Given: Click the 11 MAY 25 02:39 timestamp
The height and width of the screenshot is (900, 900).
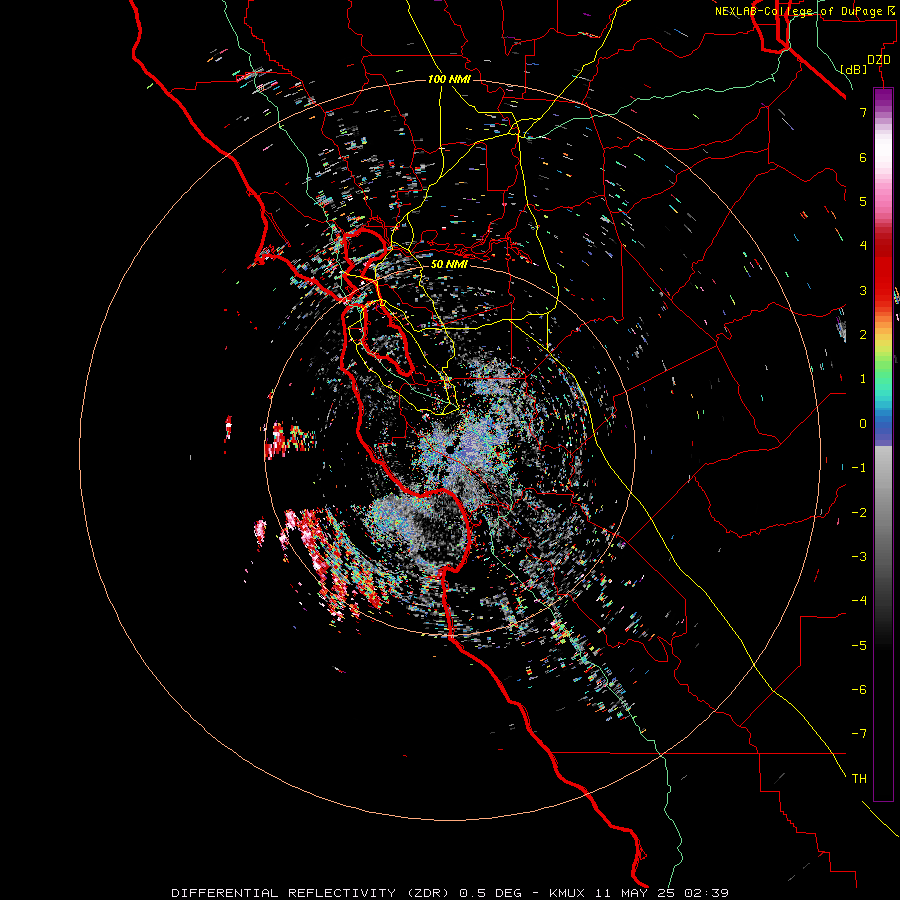Looking at the screenshot, I should point(662,893).
